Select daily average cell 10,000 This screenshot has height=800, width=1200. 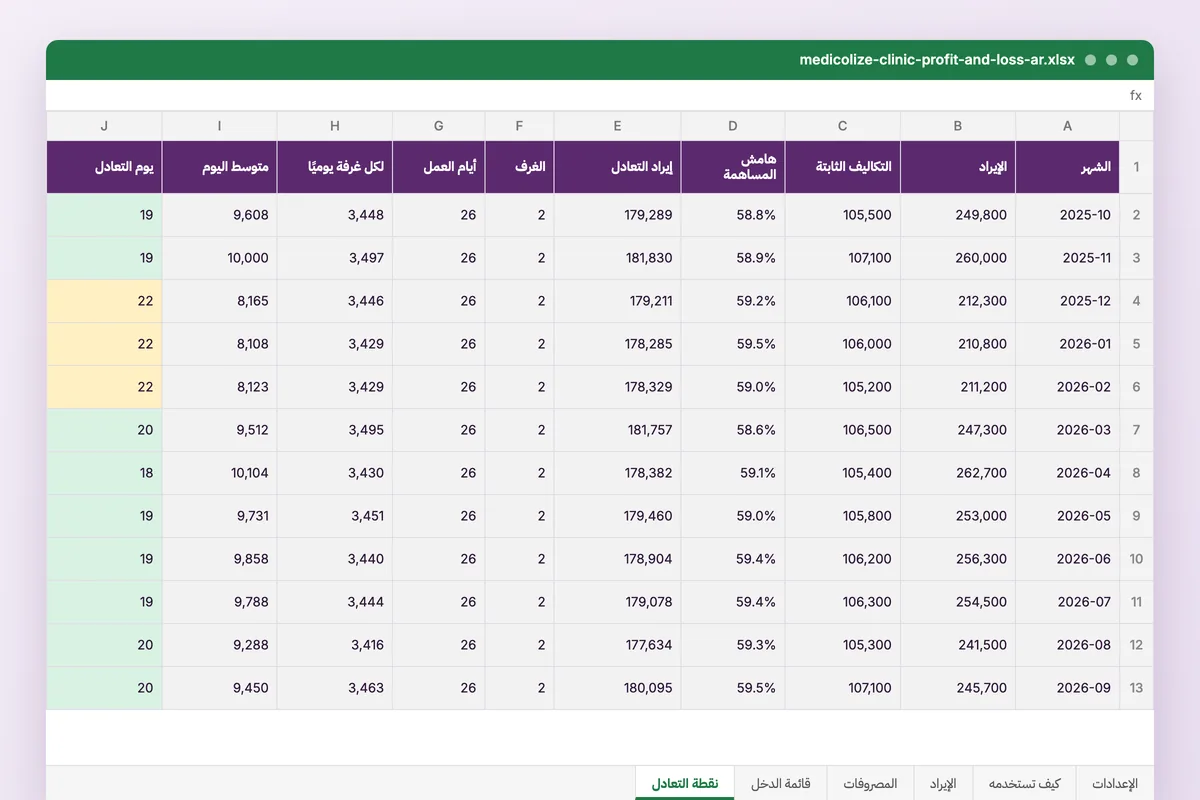(x=220, y=258)
